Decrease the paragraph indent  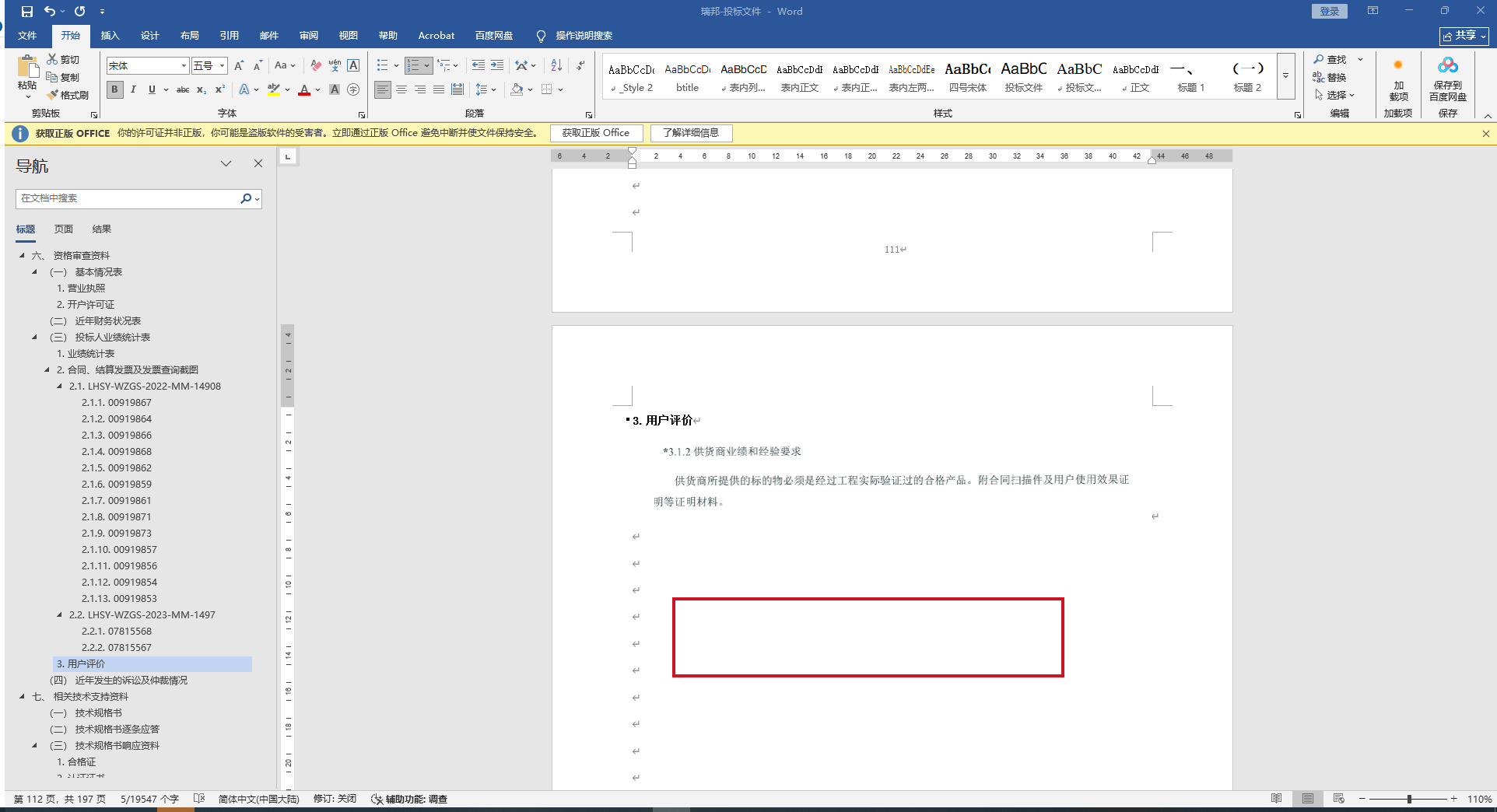[479, 65]
